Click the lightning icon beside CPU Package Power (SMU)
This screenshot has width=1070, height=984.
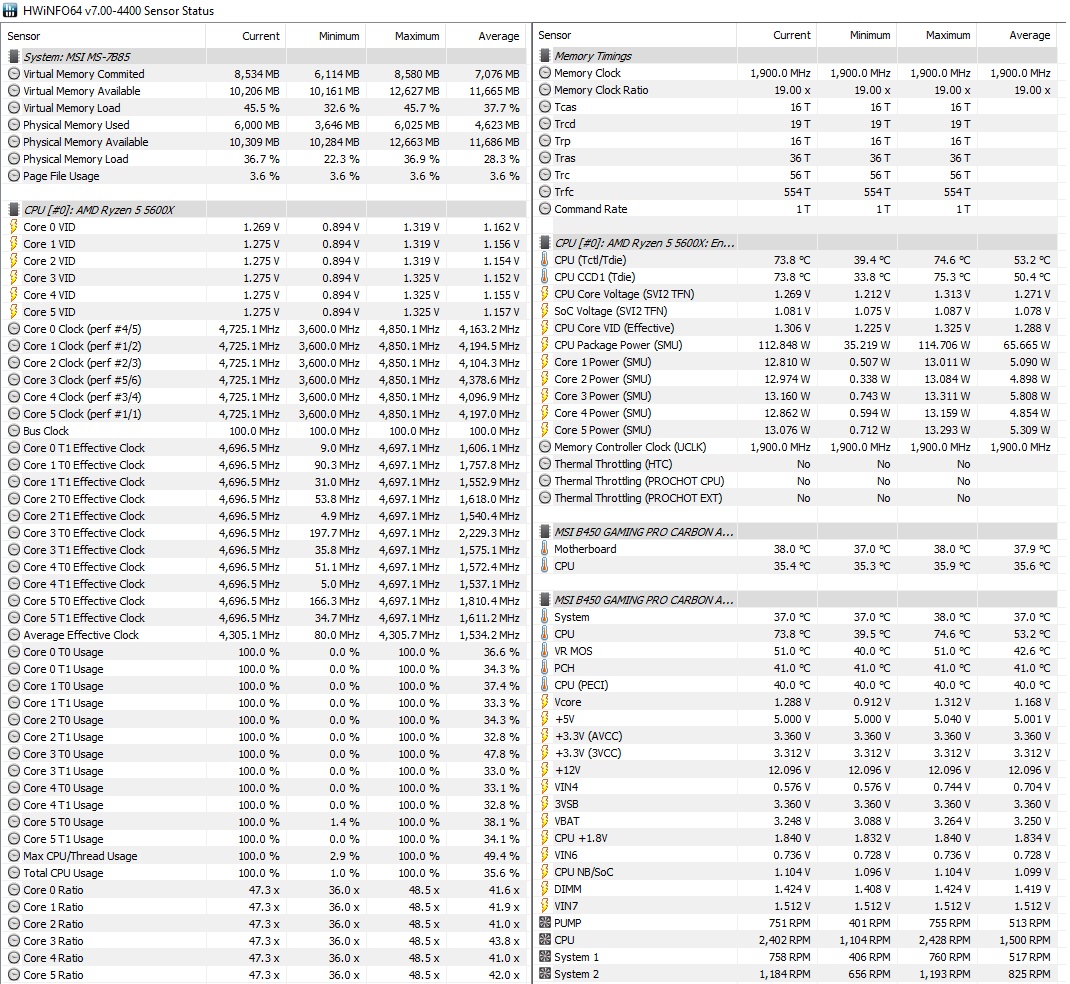tap(545, 345)
